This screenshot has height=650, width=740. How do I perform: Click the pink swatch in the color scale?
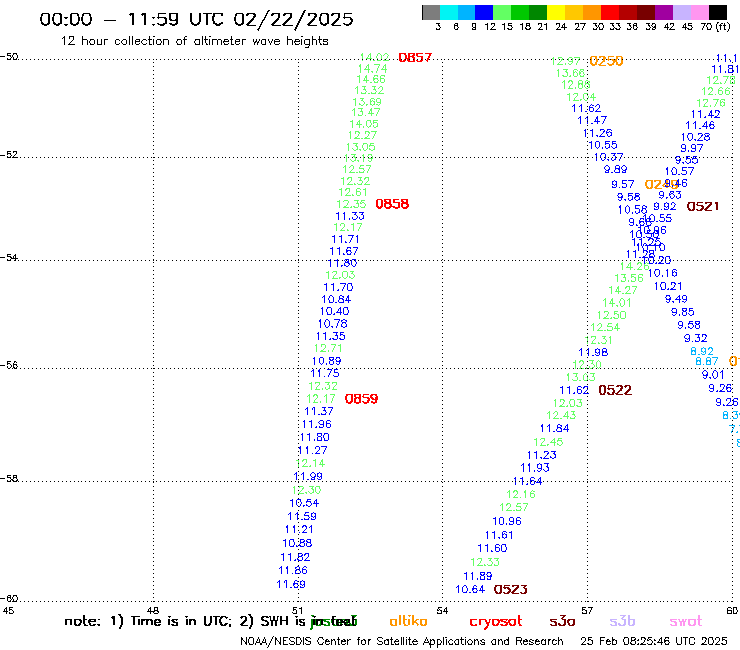tap(699, 12)
